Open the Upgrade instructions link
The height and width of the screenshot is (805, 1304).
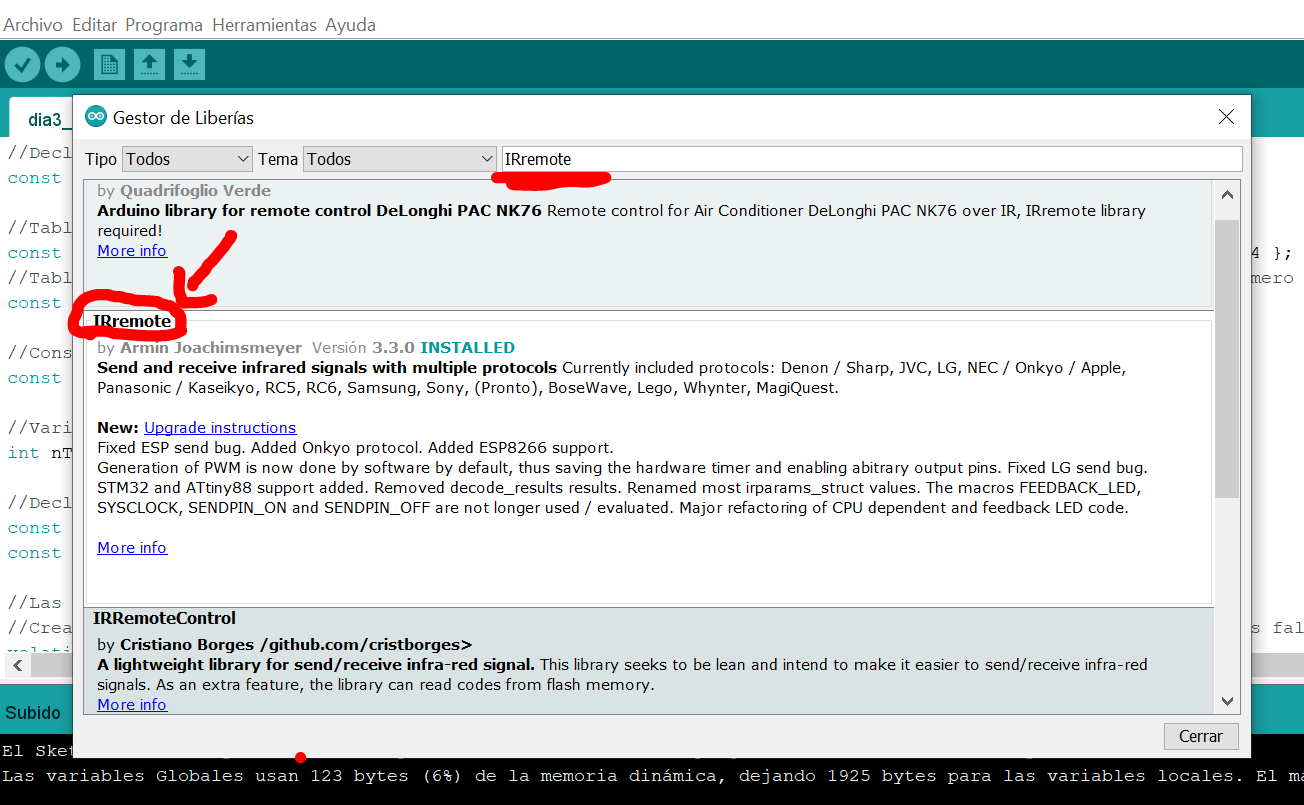pyautogui.click(x=220, y=428)
